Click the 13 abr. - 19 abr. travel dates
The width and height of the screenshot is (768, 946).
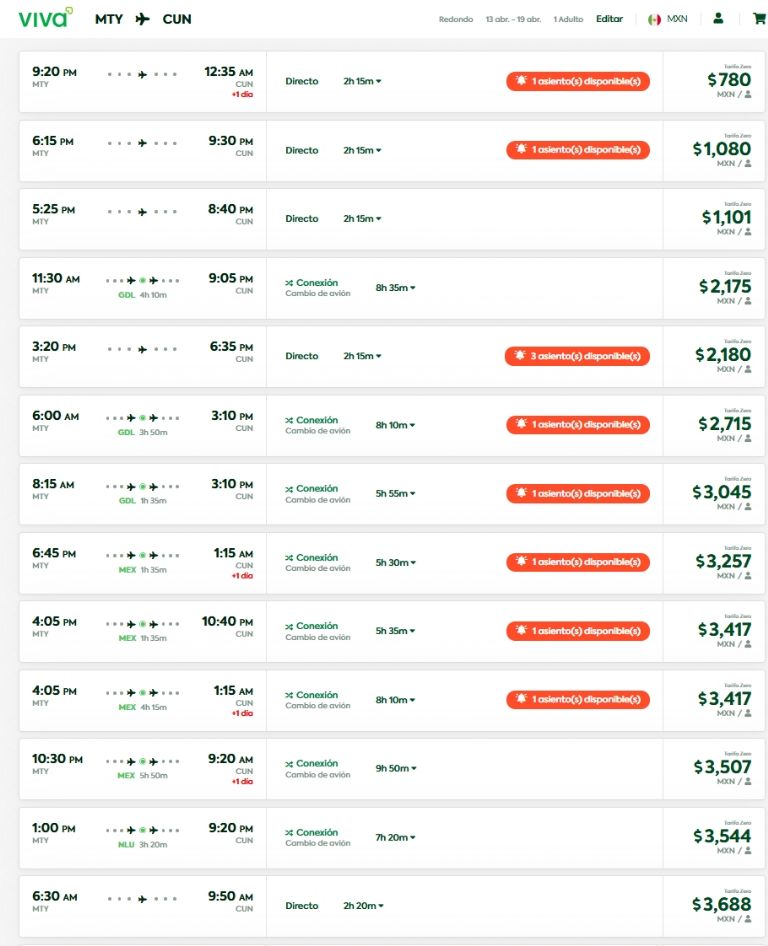pos(513,19)
